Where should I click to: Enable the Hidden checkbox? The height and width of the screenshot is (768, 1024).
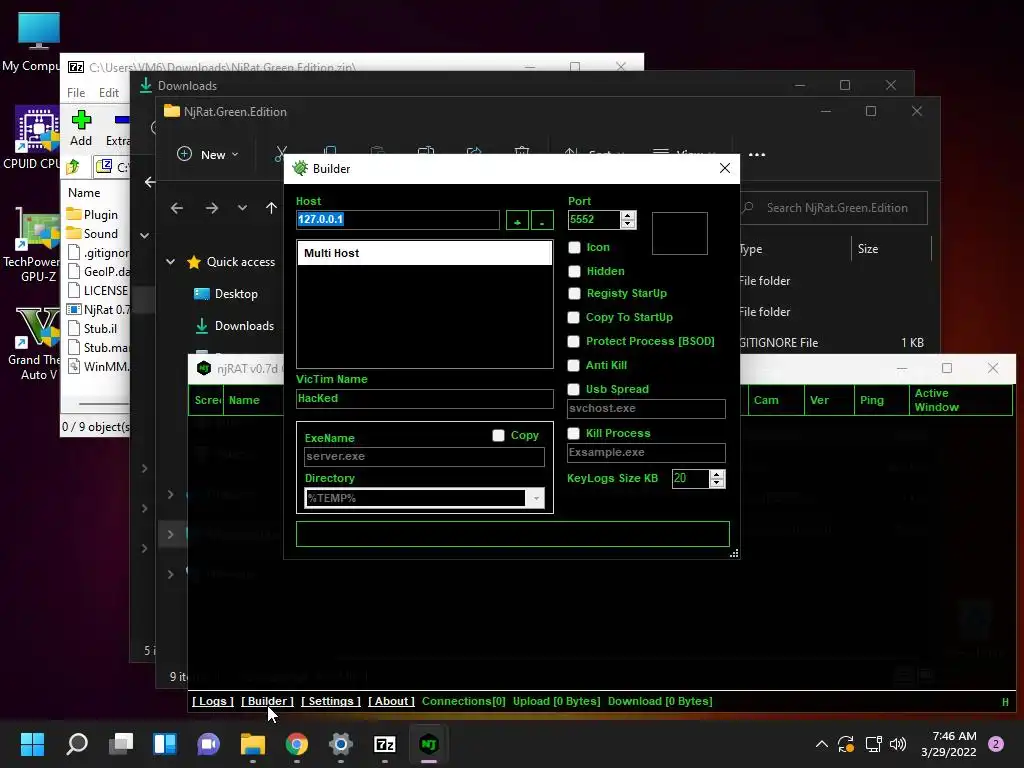click(x=574, y=271)
